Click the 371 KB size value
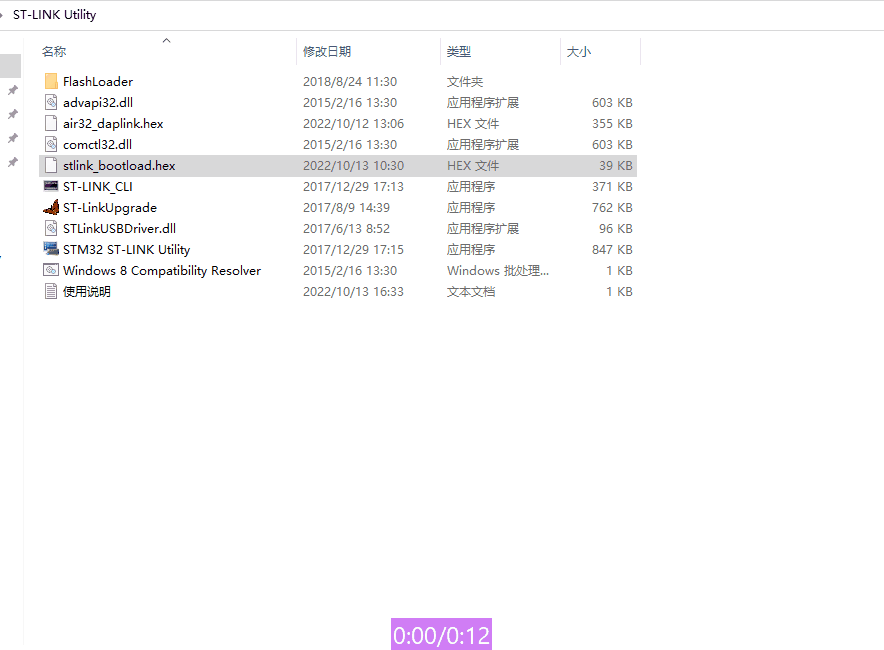Screen dimensions: 884x650 (612, 187)
